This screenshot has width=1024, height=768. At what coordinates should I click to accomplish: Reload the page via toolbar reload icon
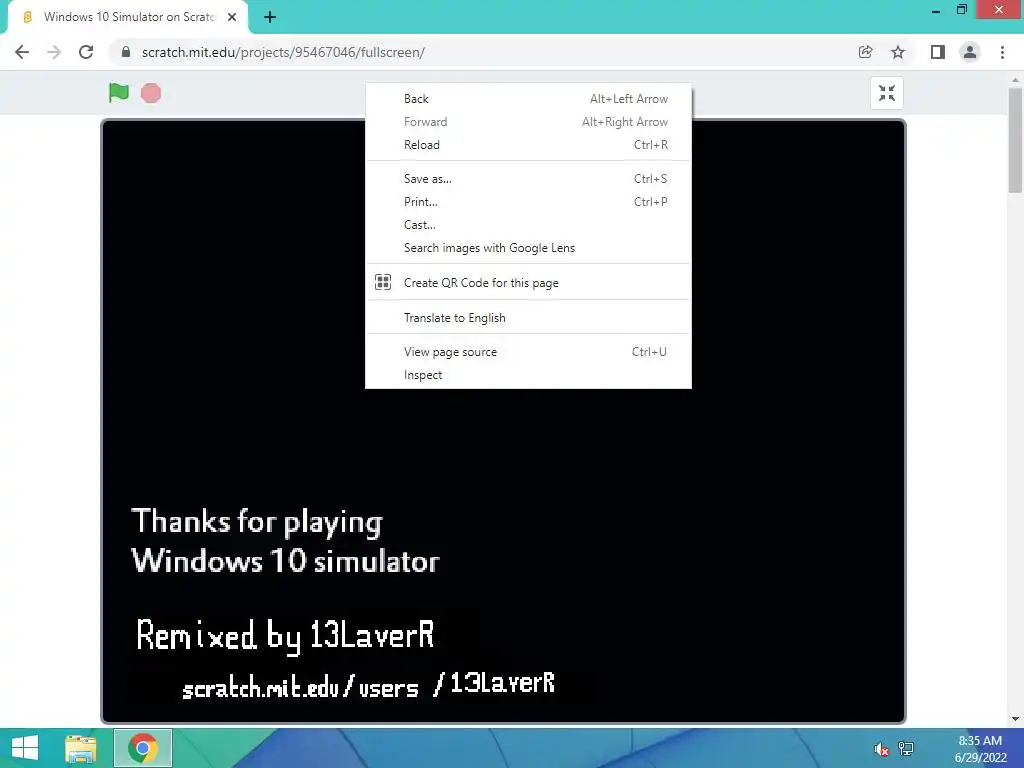click(x=86, y=52)
